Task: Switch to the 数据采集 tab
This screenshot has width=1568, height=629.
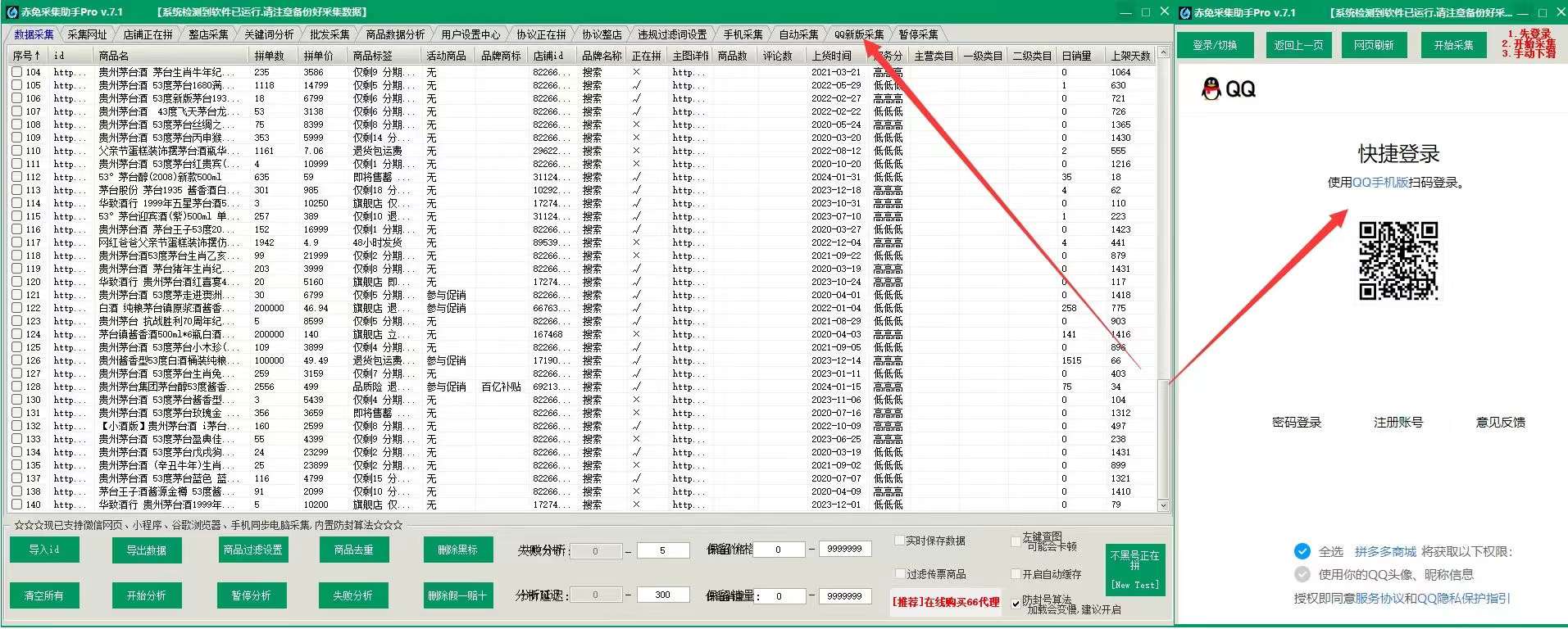Action: click(34, 34)
